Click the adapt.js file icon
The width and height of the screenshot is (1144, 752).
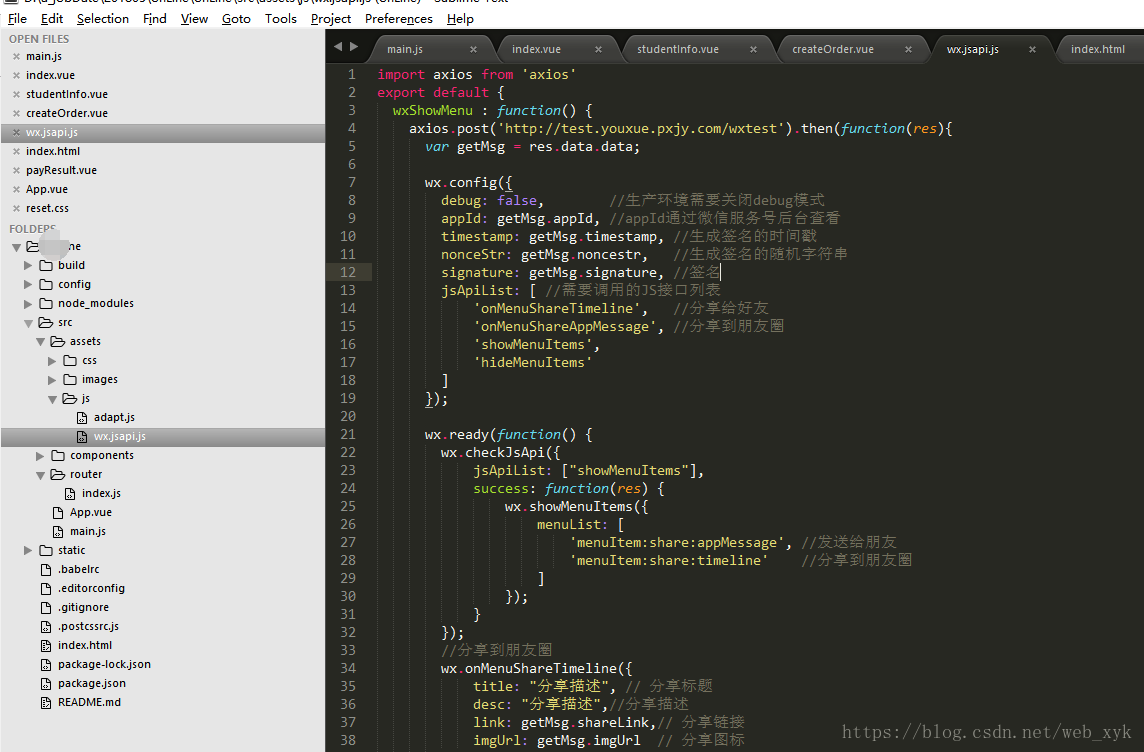click(x=82, y=417)
